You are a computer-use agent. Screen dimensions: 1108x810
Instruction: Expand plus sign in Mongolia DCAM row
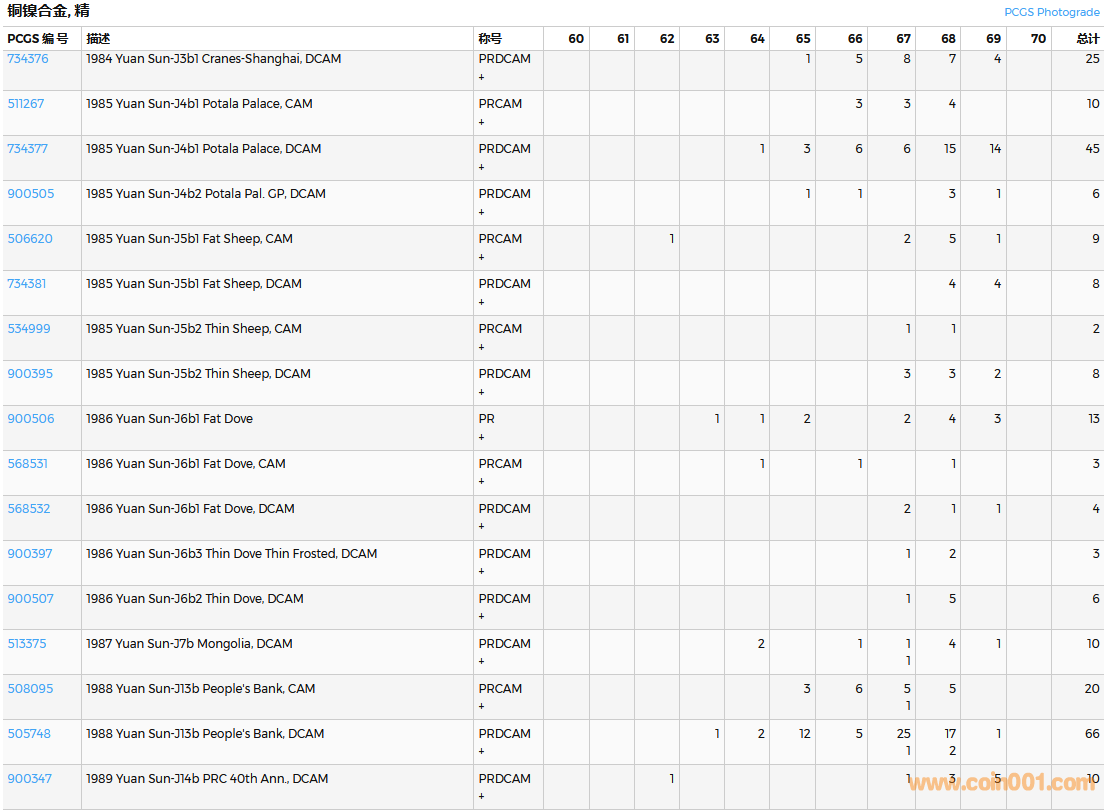[481, 662]
